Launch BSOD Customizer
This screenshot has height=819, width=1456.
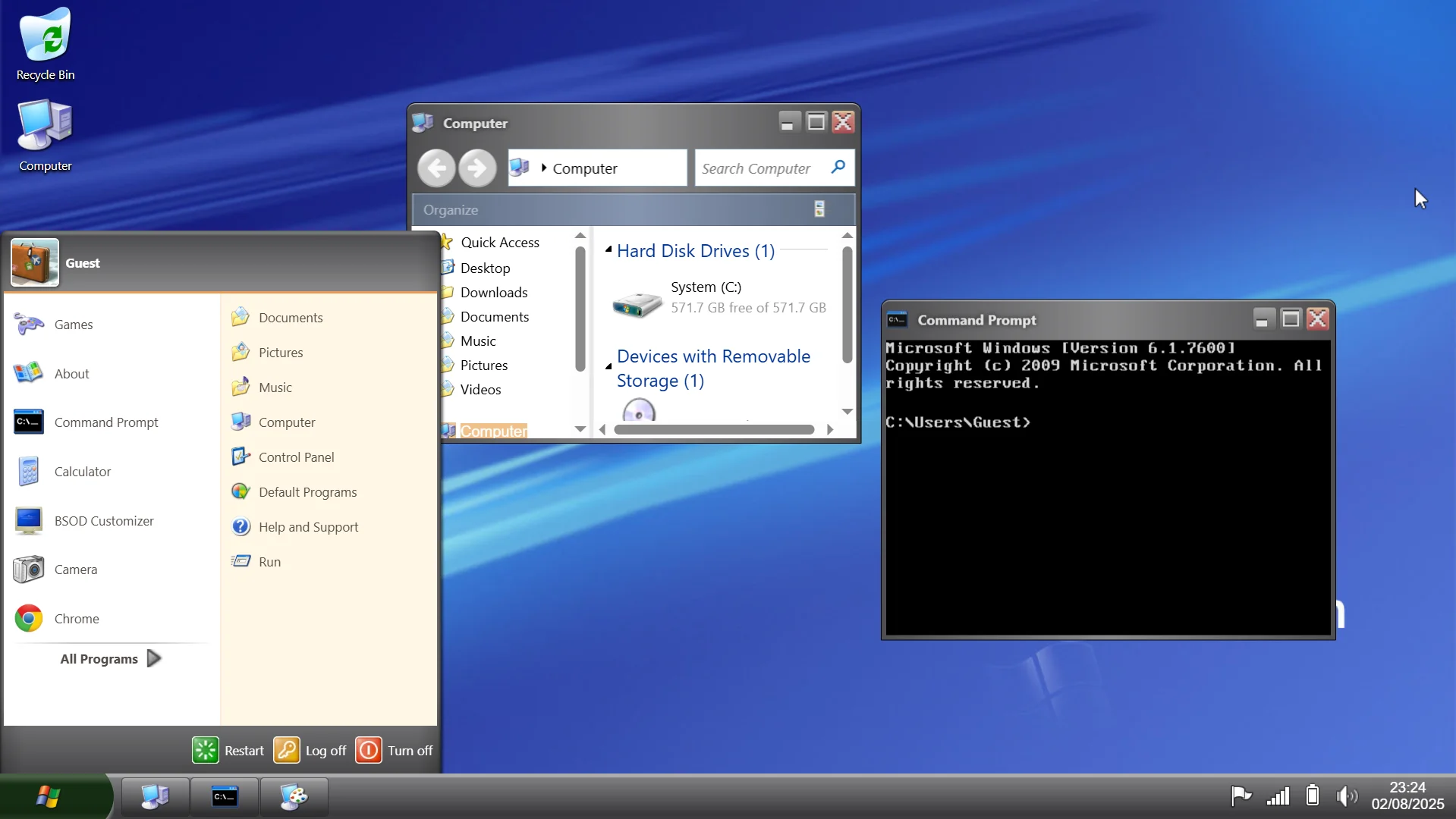coord(102,521)
